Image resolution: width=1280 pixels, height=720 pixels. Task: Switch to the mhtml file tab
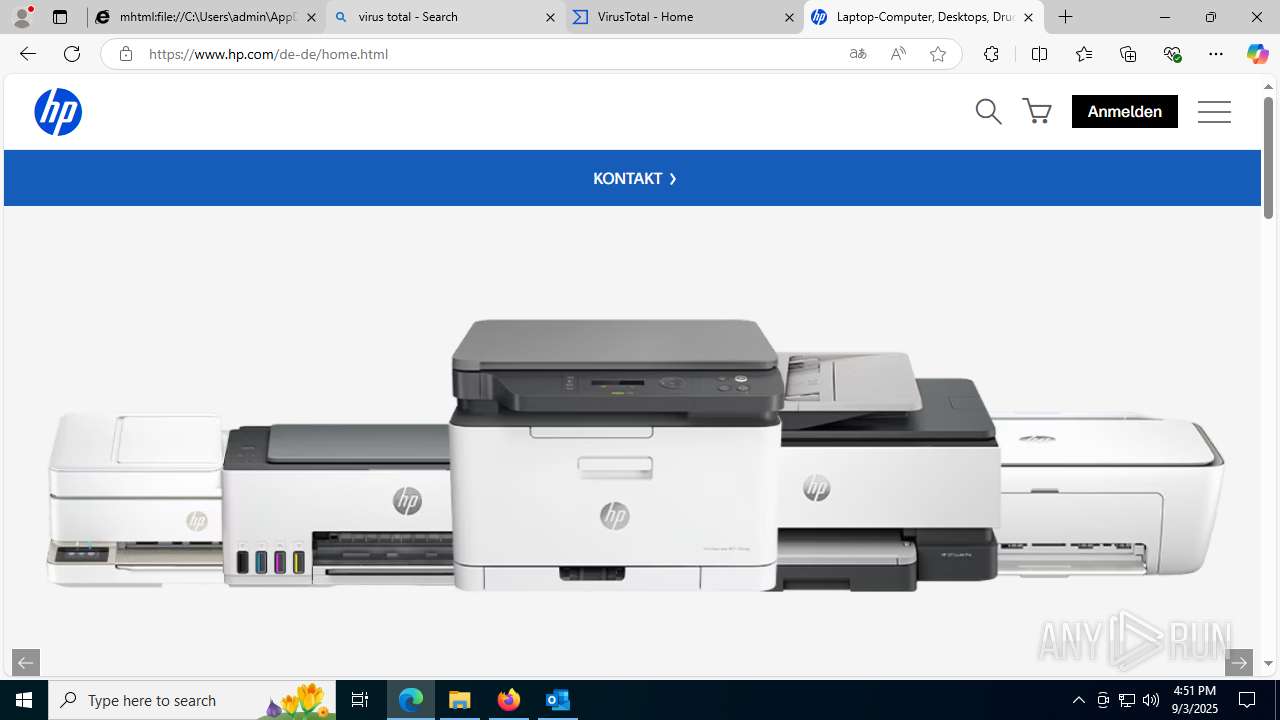pyautogui.click(x=207, y=17)
